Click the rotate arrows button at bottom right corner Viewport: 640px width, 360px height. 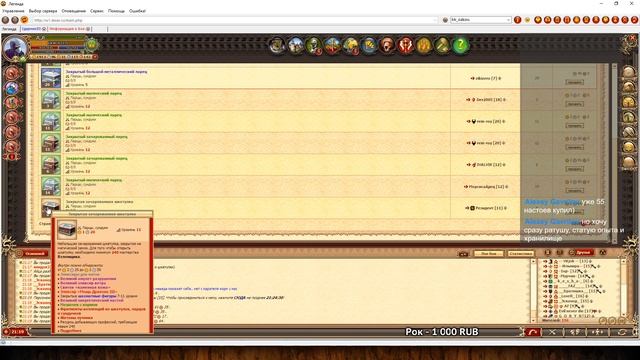[622, 332]
